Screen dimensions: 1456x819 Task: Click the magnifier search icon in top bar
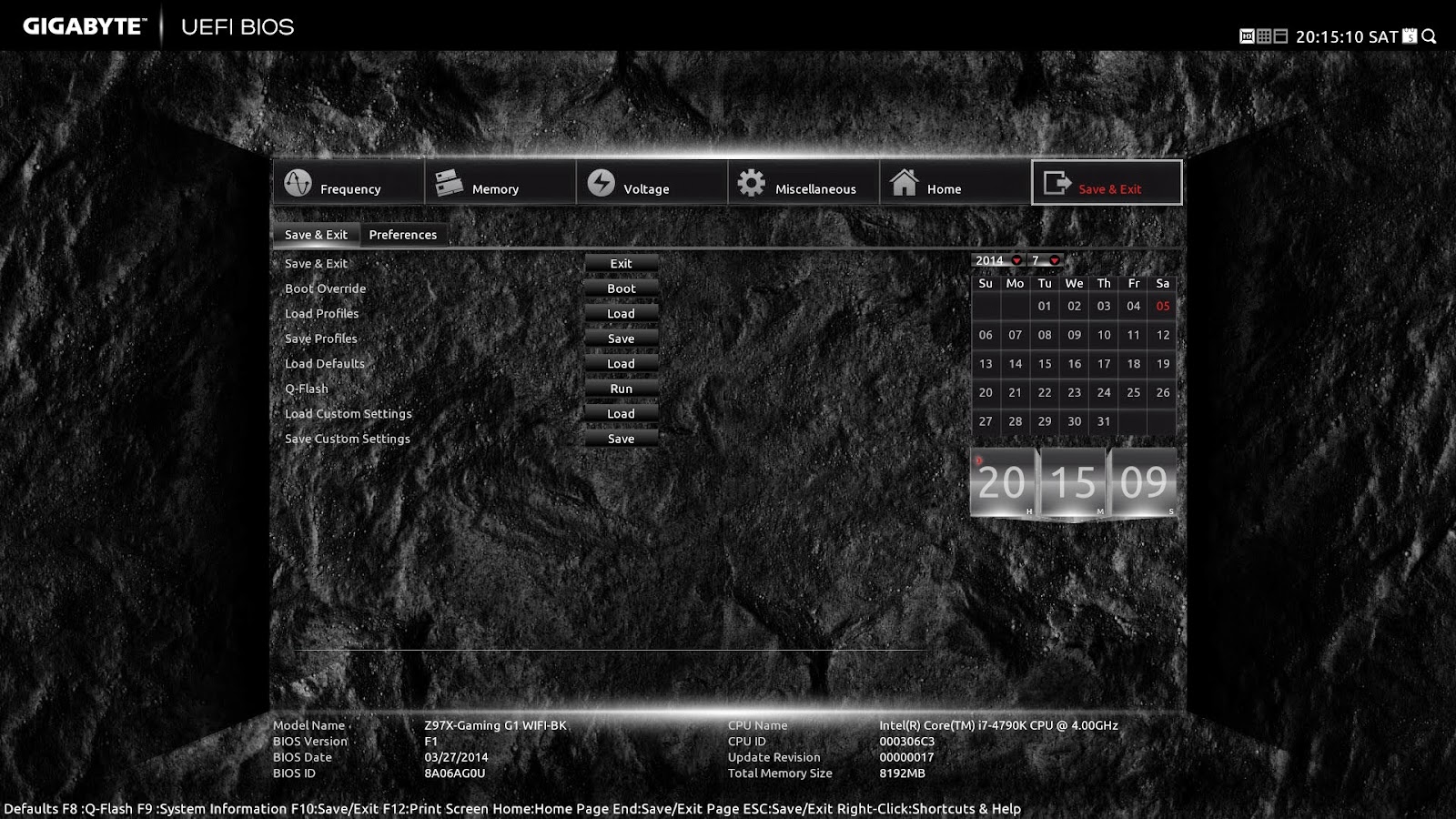[1429, 36]
